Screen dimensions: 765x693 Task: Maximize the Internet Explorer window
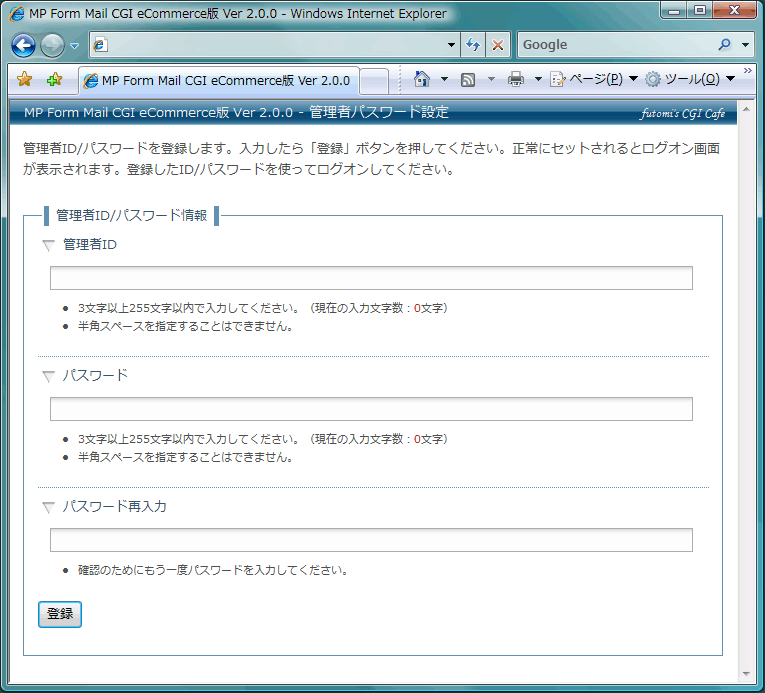[700, 10]
